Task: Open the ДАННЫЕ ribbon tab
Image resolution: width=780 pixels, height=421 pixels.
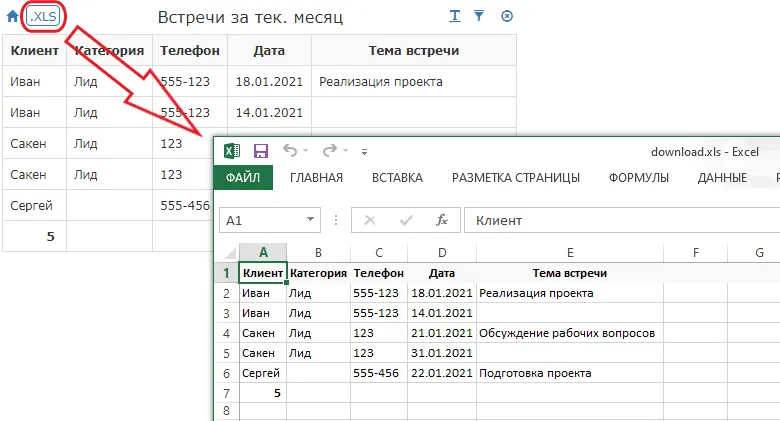Action: 722,178
